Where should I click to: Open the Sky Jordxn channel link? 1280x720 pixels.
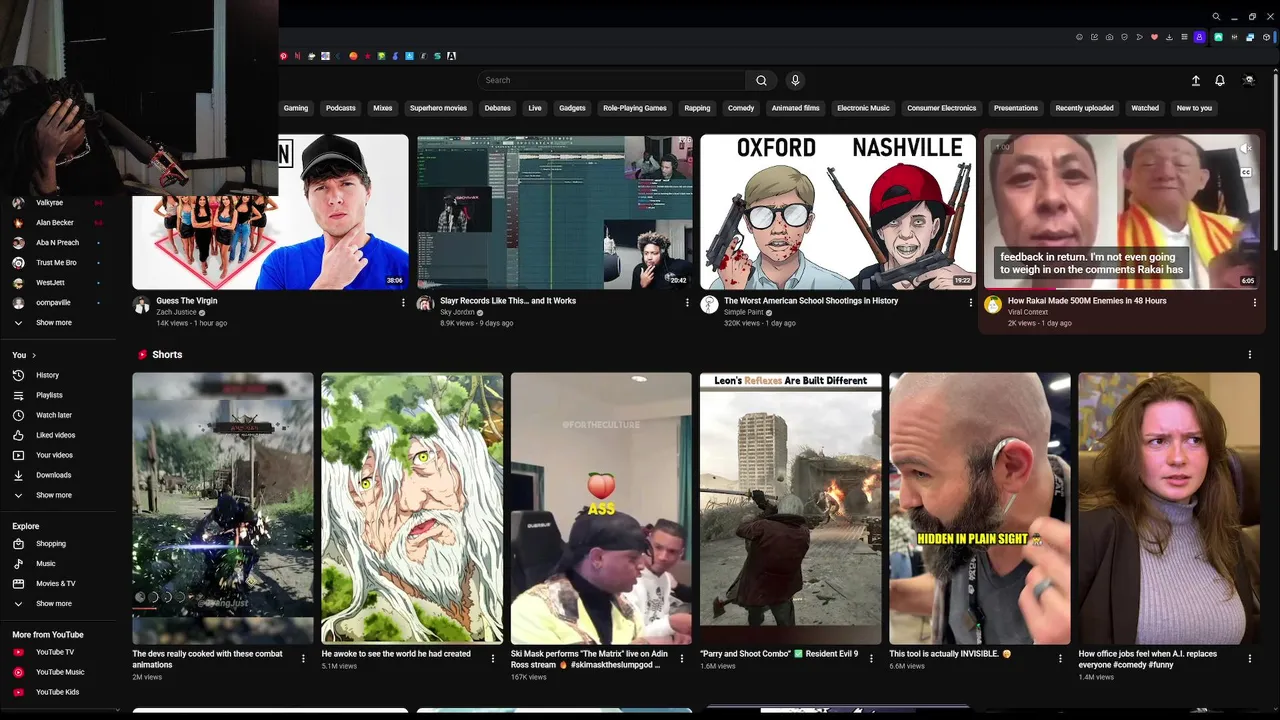pyautogui.click(x=457, y=312)
